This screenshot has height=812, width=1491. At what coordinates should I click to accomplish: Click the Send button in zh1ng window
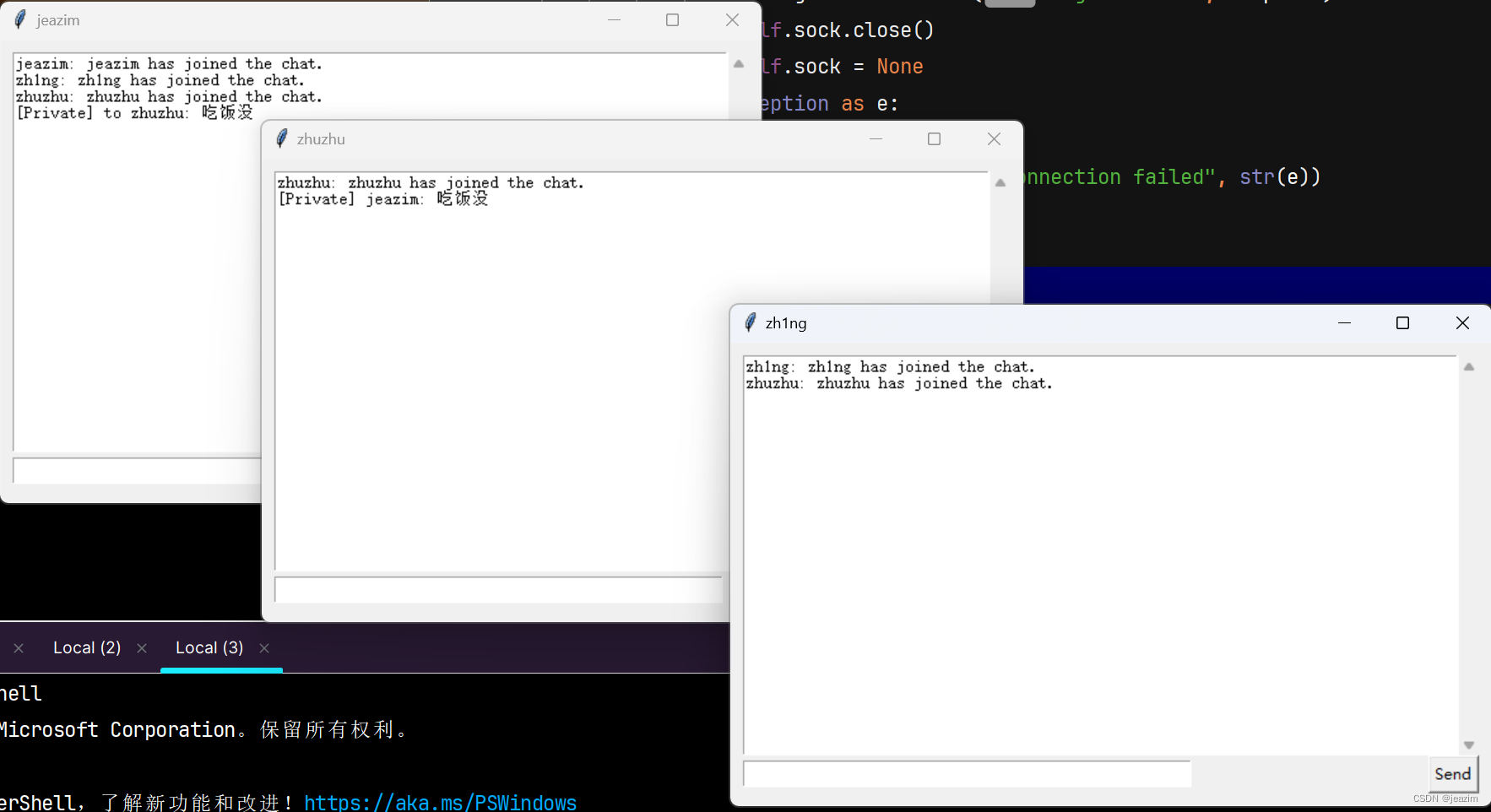pyautogui.click(x=1452, y=774)
